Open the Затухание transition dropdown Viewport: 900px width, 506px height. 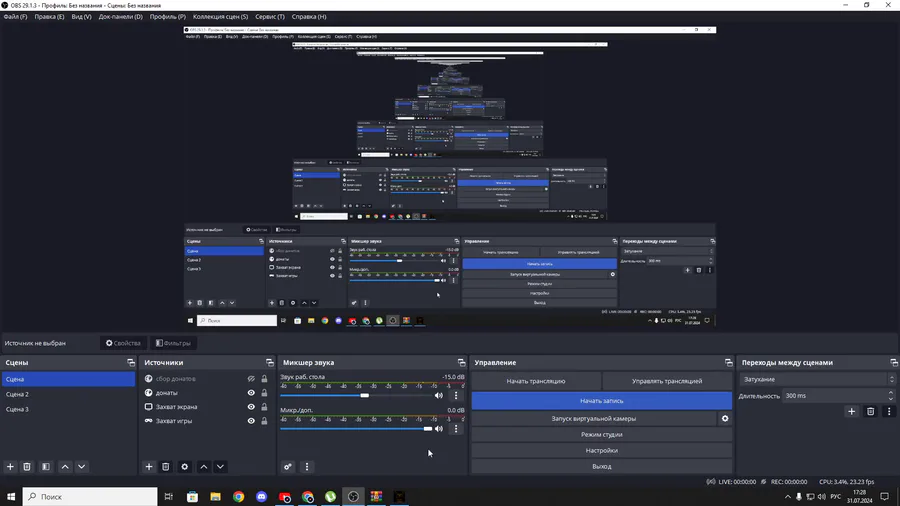coord(816,379)
